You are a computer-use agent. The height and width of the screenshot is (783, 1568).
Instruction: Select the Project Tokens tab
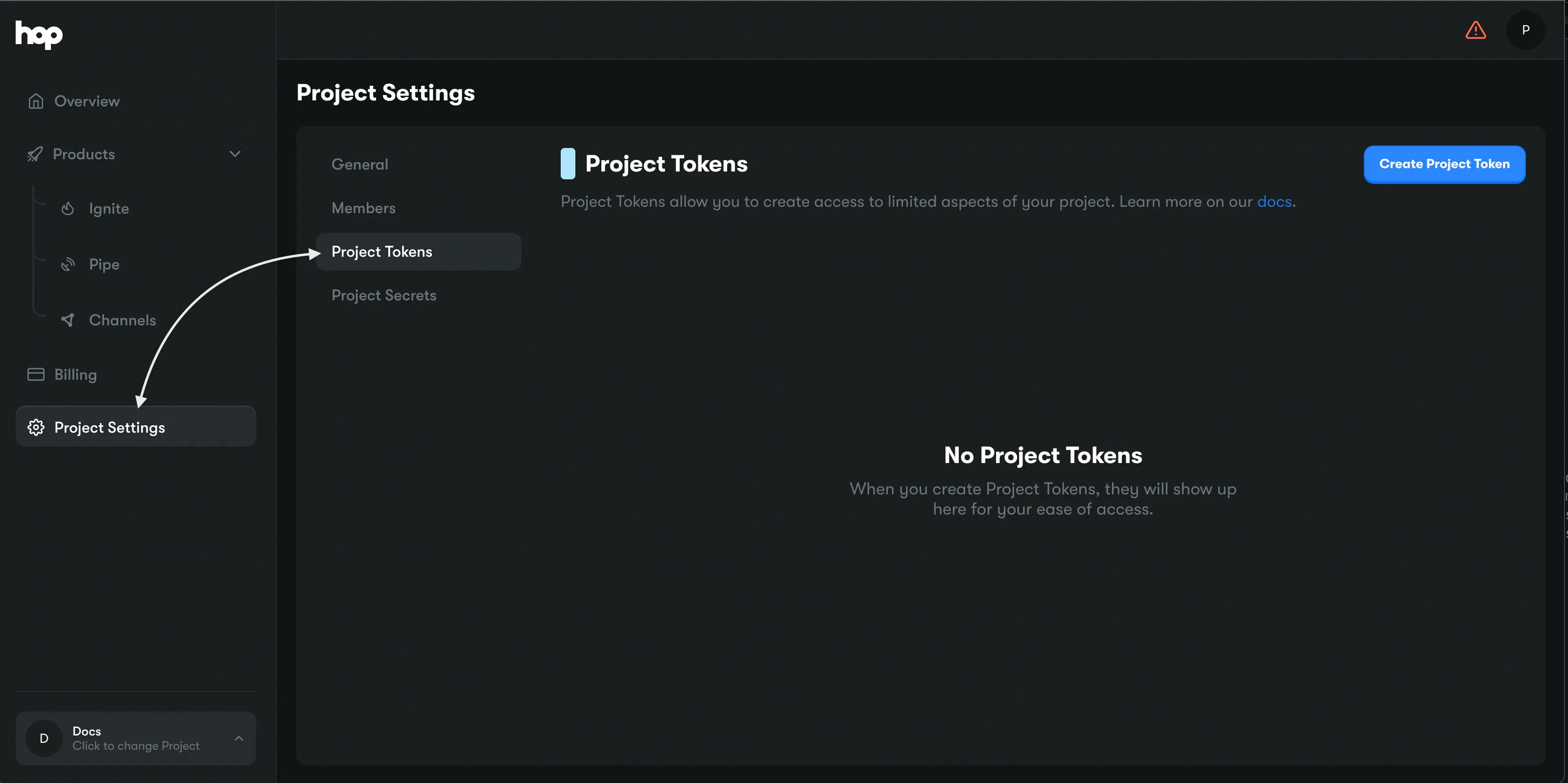click(x=381, y=251)
